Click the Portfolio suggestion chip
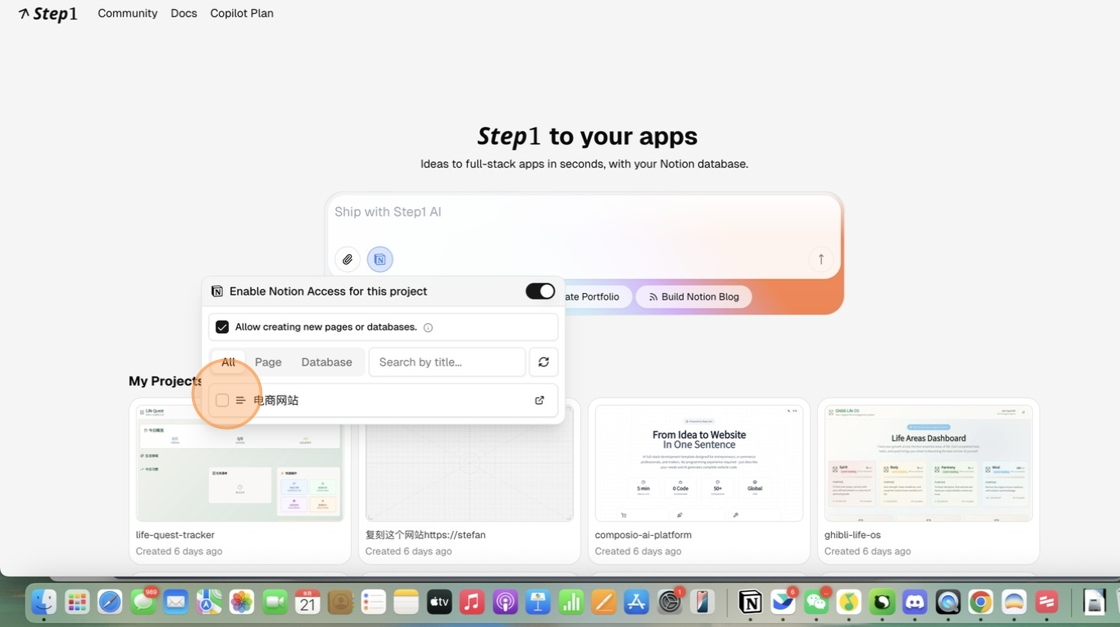 pos(597,297)
